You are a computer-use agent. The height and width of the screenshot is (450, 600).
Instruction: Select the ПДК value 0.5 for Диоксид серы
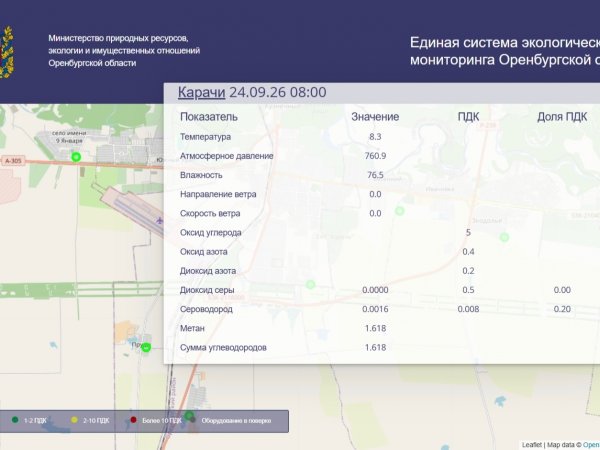click(x=468, y=290)
